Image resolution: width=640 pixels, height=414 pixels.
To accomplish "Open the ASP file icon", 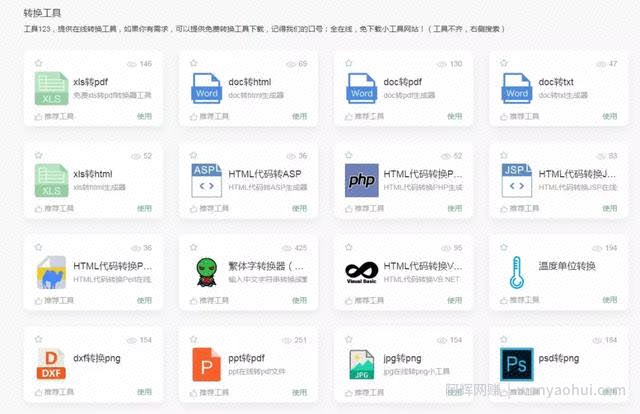I will point(207,180).
